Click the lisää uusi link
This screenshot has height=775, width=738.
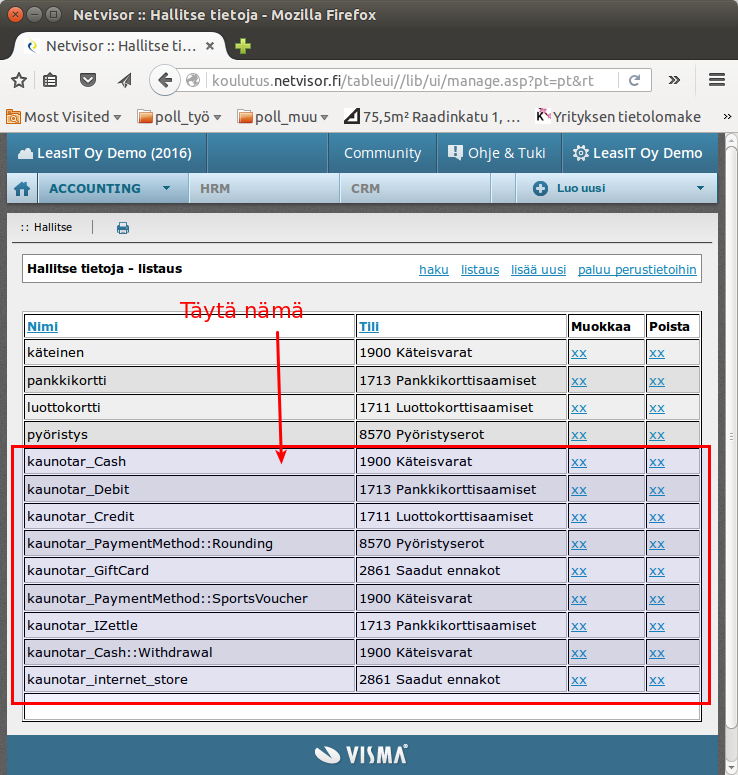coord(538,270)
